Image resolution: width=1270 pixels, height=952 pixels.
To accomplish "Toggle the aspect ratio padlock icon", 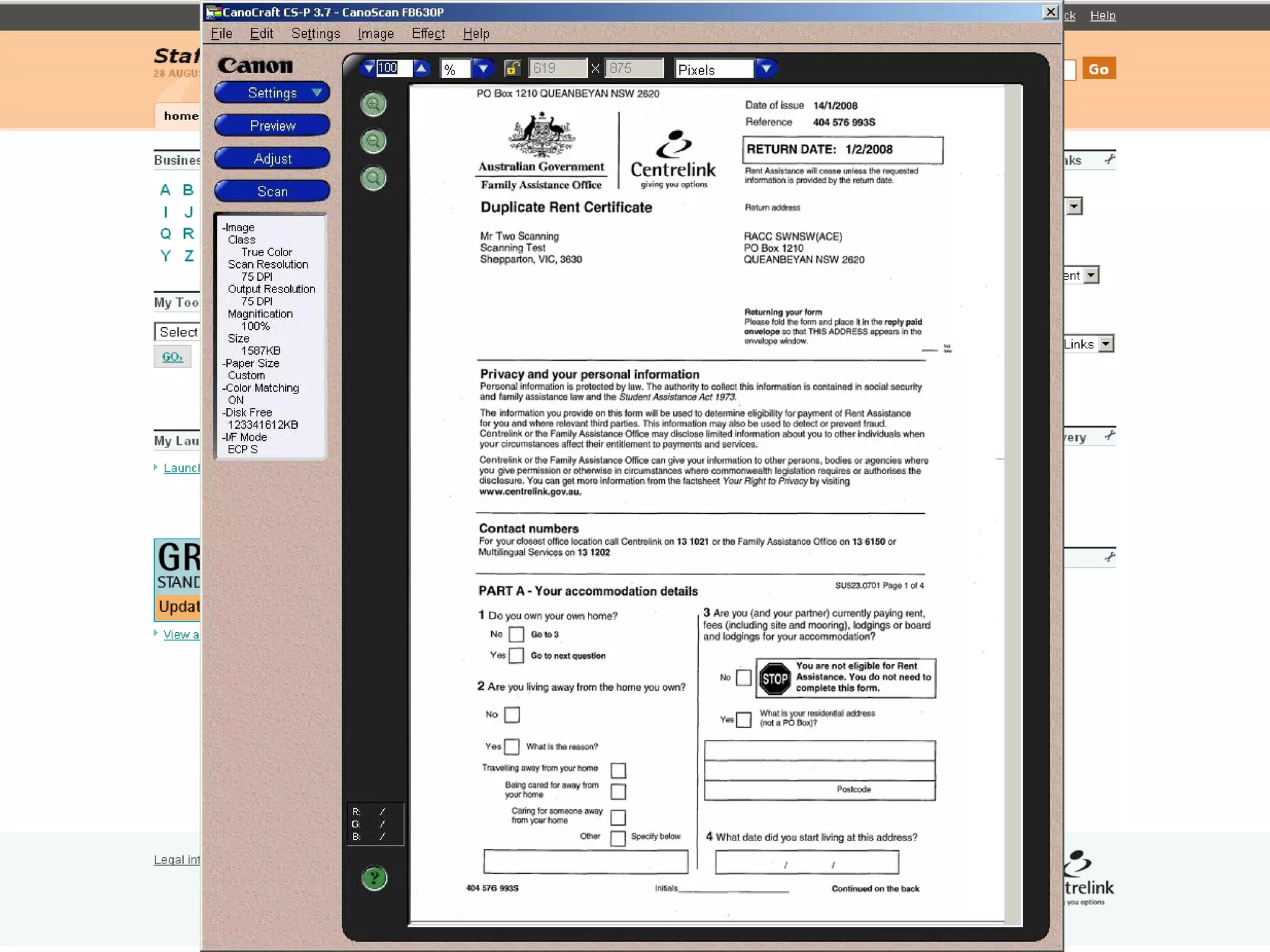I will coord(512,68).
